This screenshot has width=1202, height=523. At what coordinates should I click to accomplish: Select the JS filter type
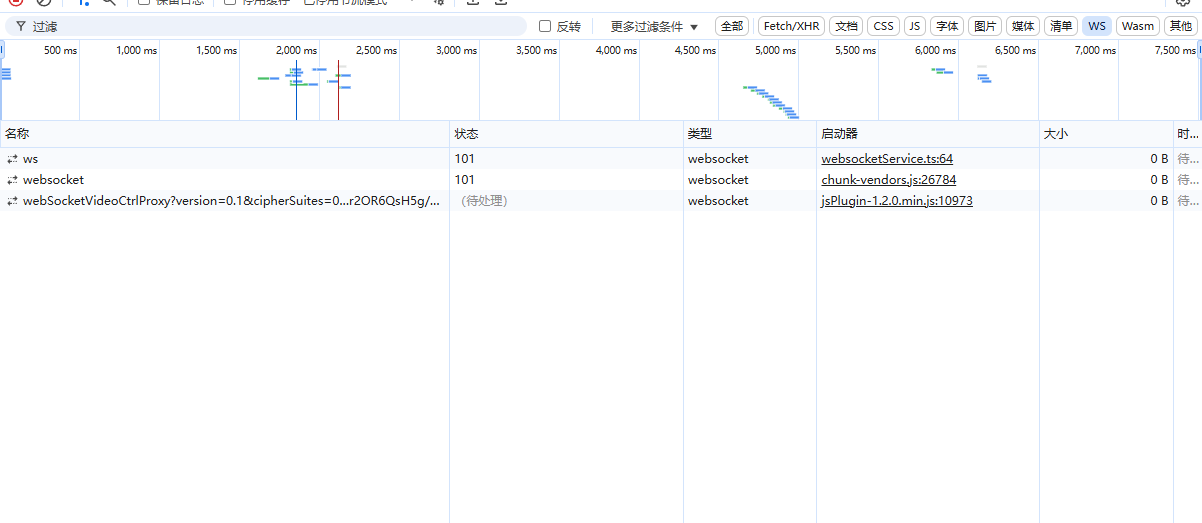pyautogui.click(x=915, y=26)
